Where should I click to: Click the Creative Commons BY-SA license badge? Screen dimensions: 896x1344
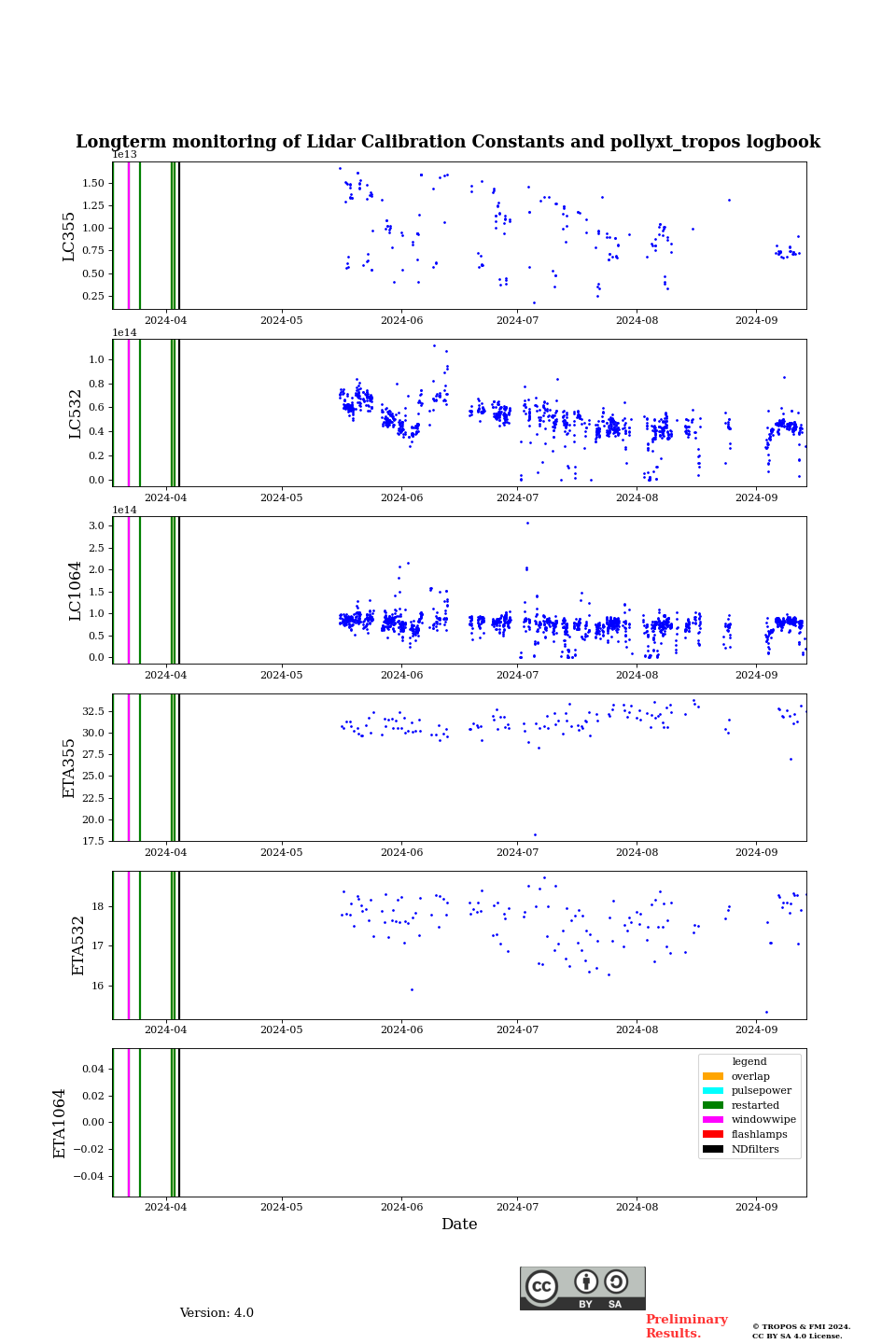point(582,1288)
